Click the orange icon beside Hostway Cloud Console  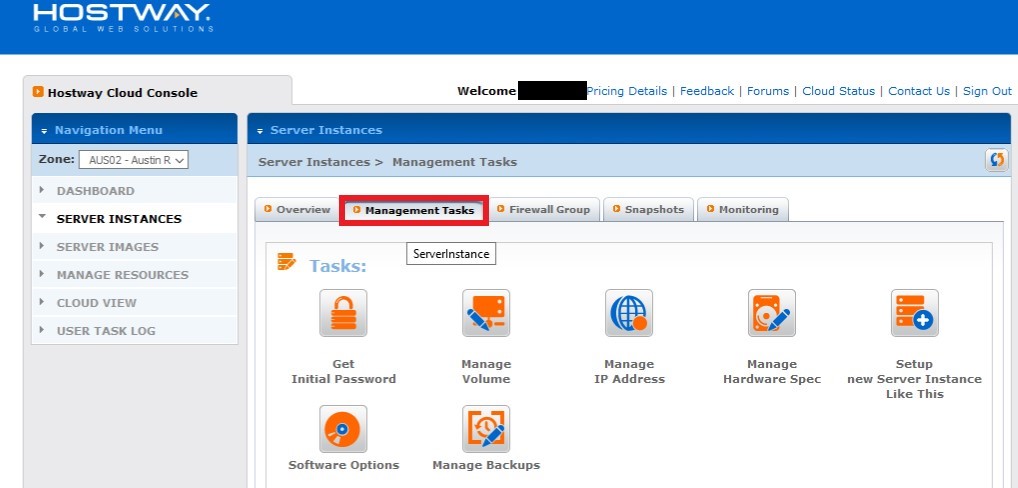pyautogui.click(x=38, y=92)
